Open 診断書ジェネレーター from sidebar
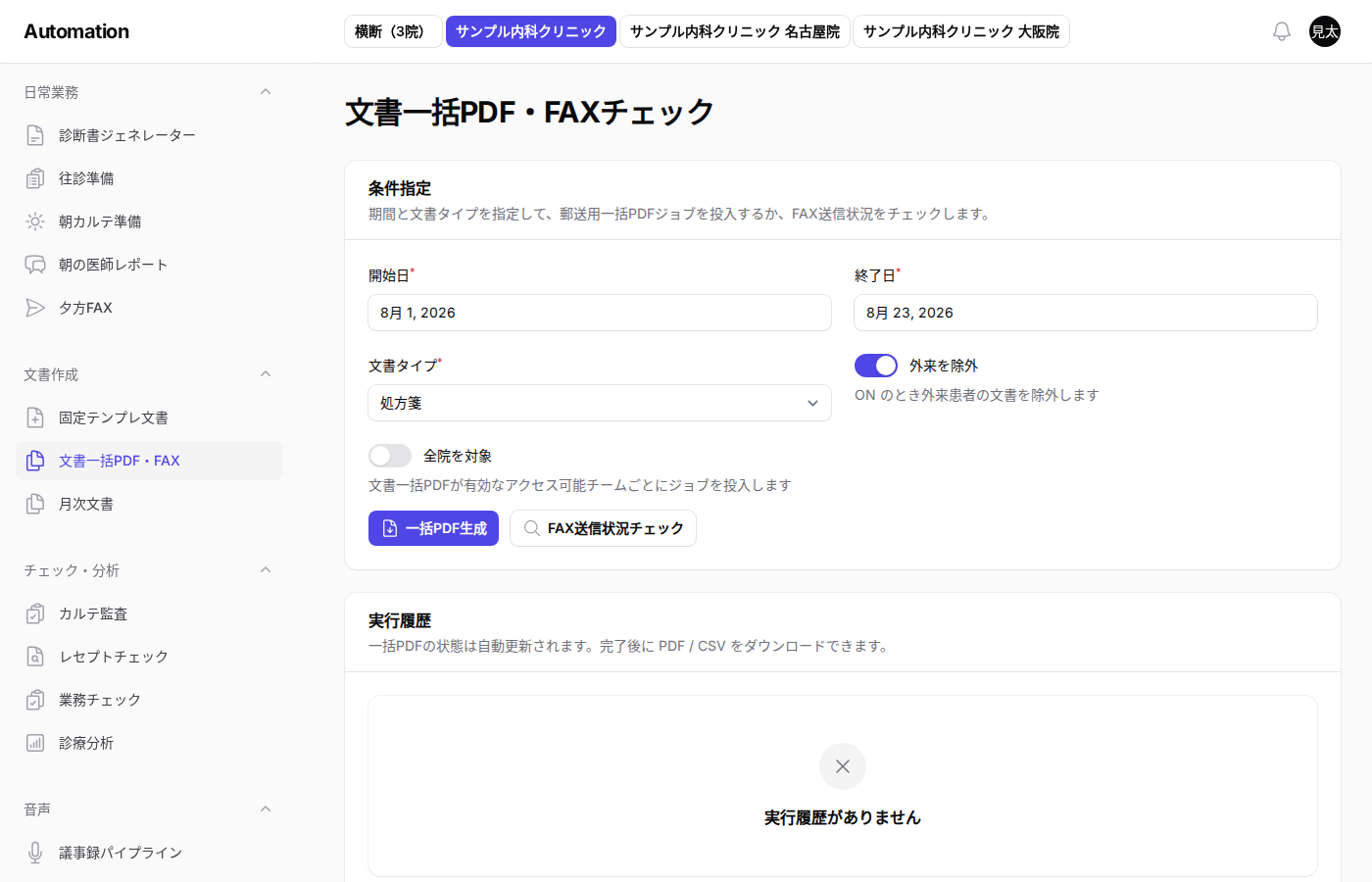Viewport: 1372px width, 882px height. [x=149, y=135]
